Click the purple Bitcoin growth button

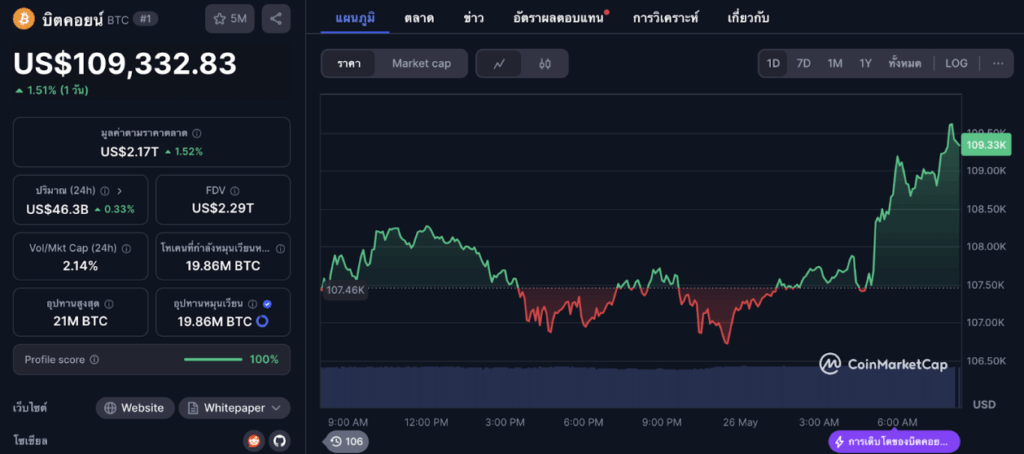pyautogui.click(x=894, y=441)
